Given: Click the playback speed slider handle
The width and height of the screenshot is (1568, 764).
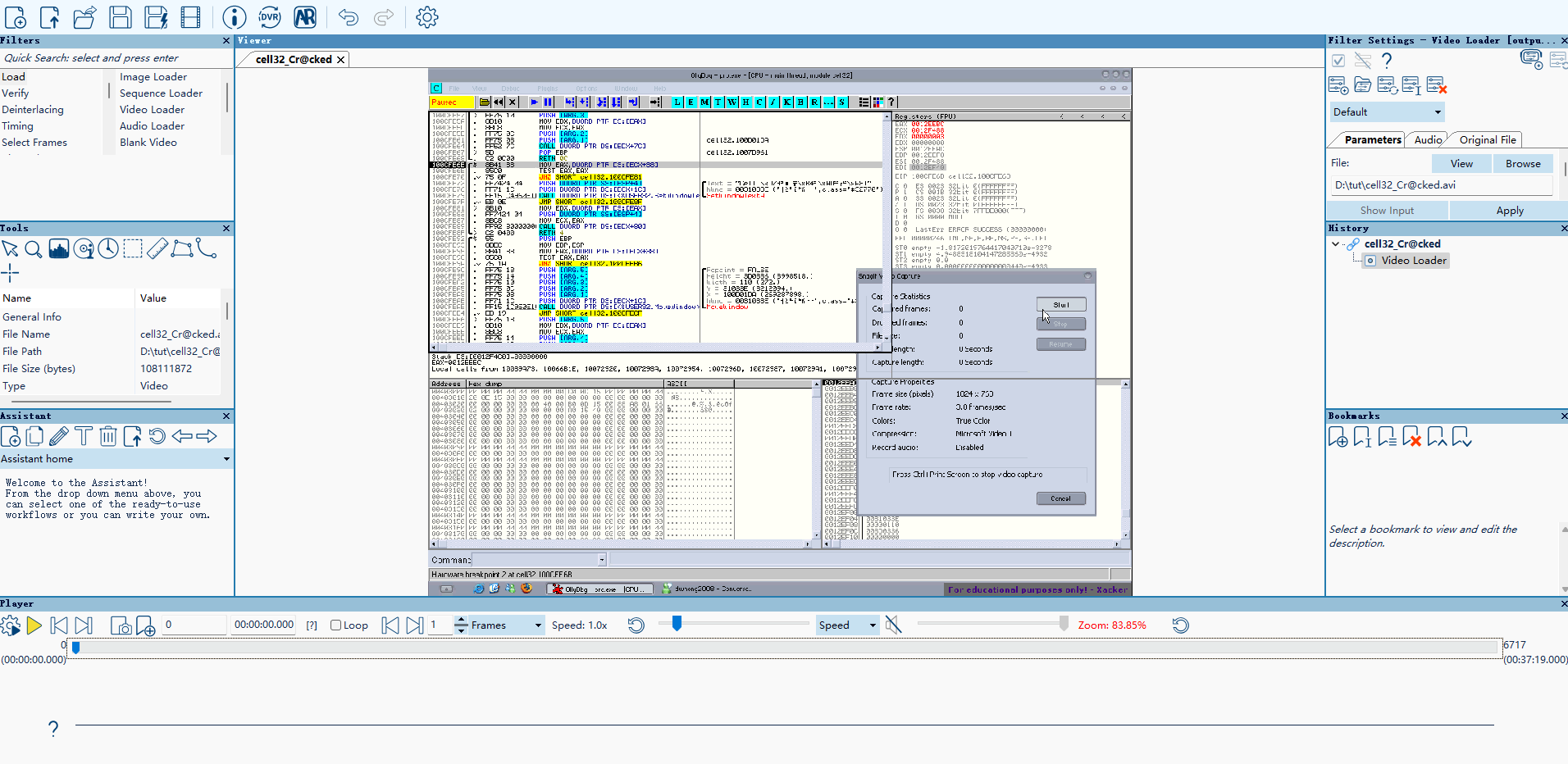Looking at the screenshot, I should pyautogui.click(x=677, y=624).
